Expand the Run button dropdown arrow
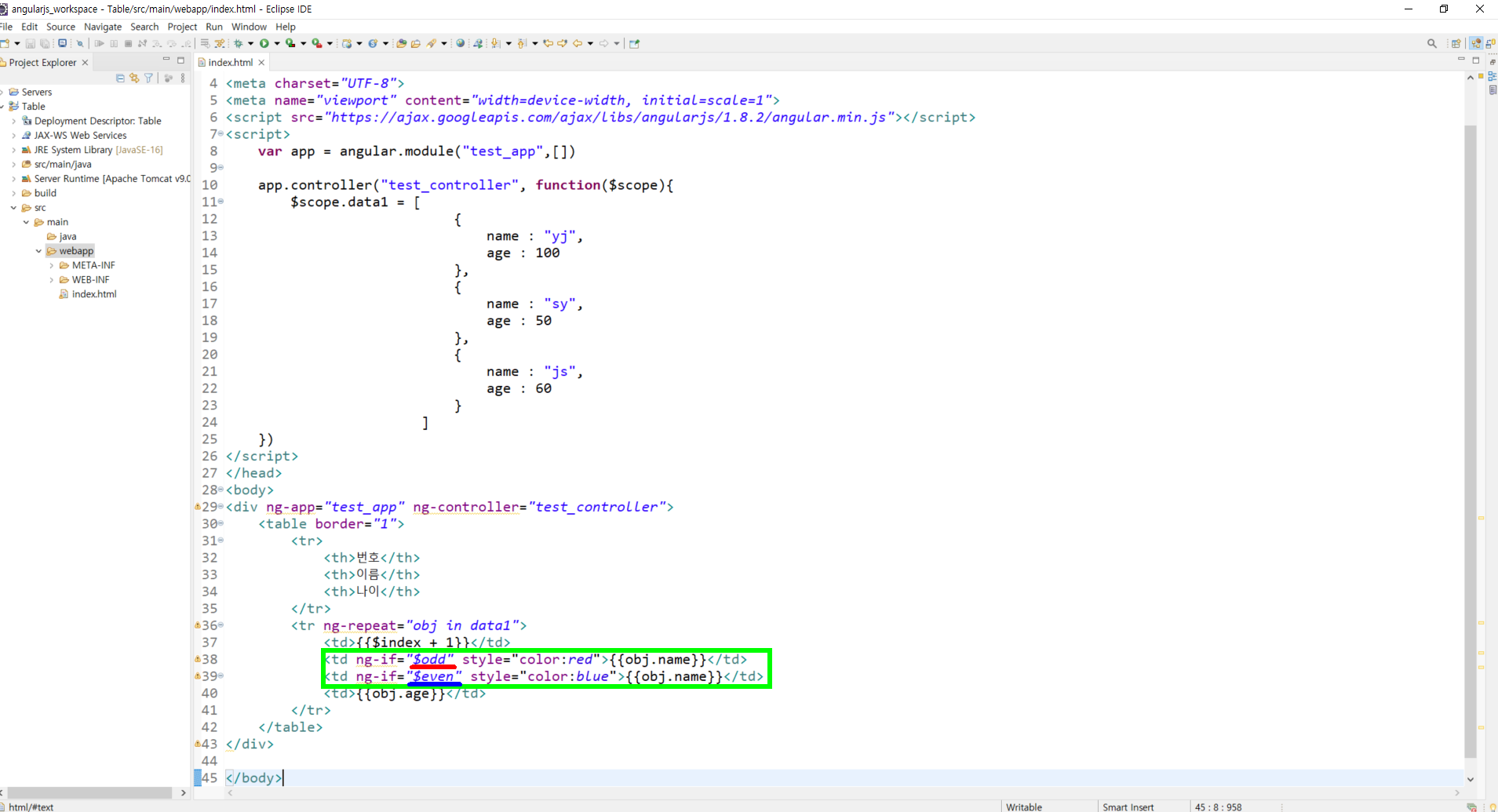Screen dimensions: 1498x812 277,43
